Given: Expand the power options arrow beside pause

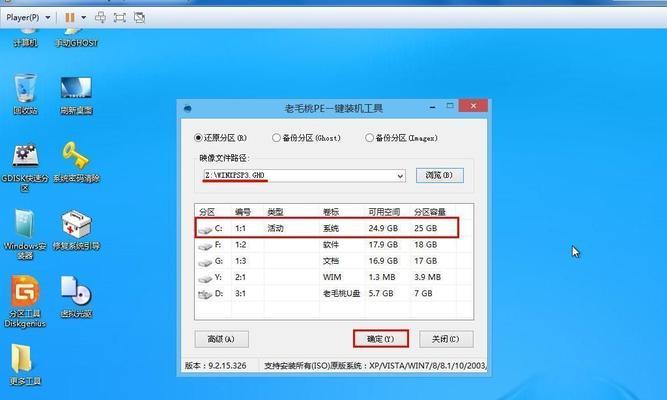Looking at the screenshot, I should (x=84, y=17).
